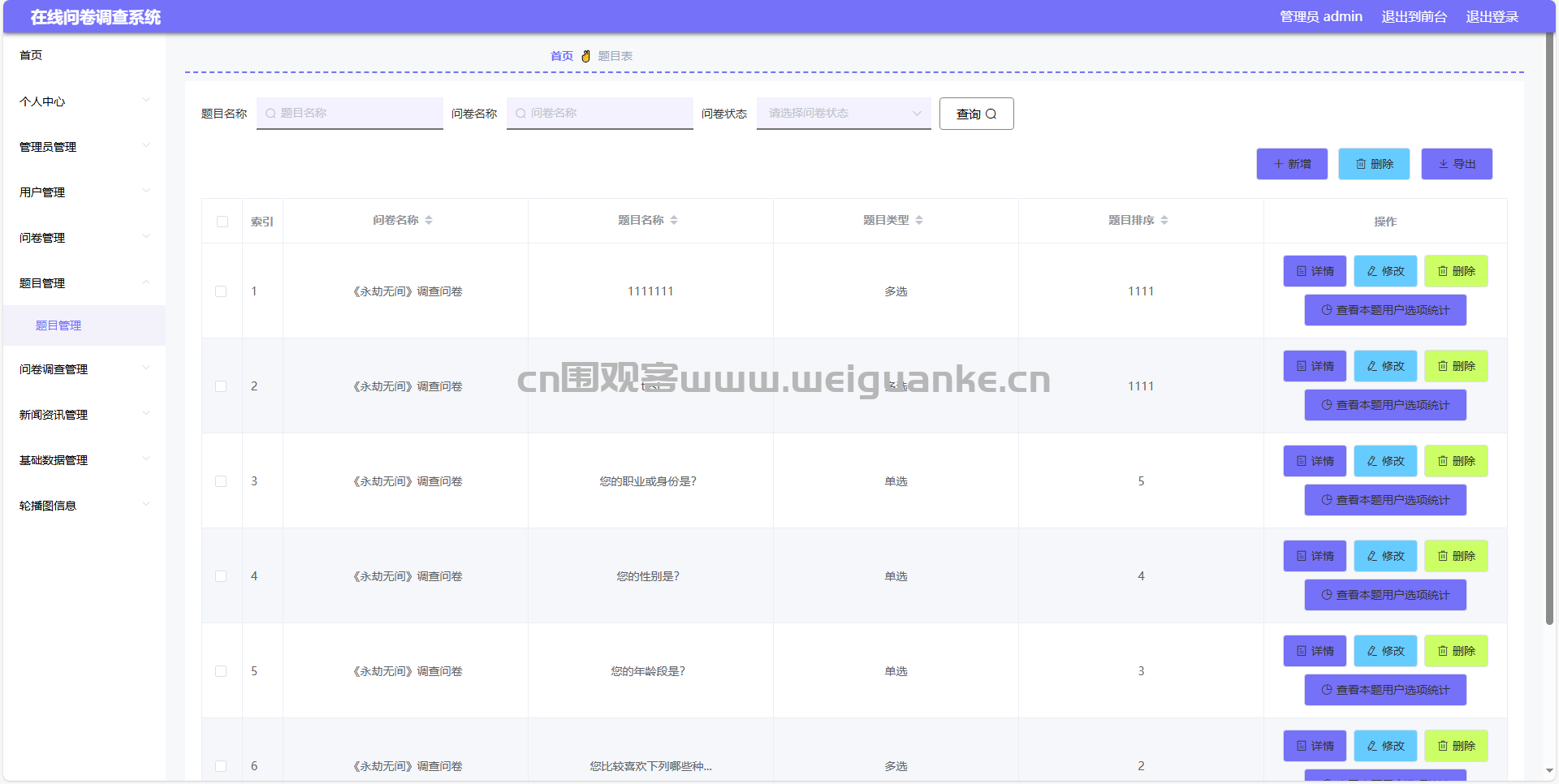Select the 题目管理 submenu item

click(84, 325)
